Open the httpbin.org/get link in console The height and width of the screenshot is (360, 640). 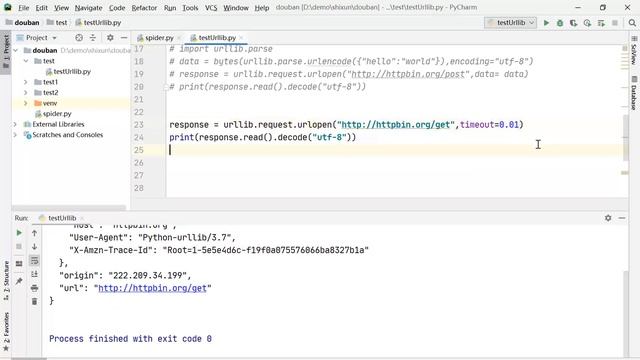152,288
